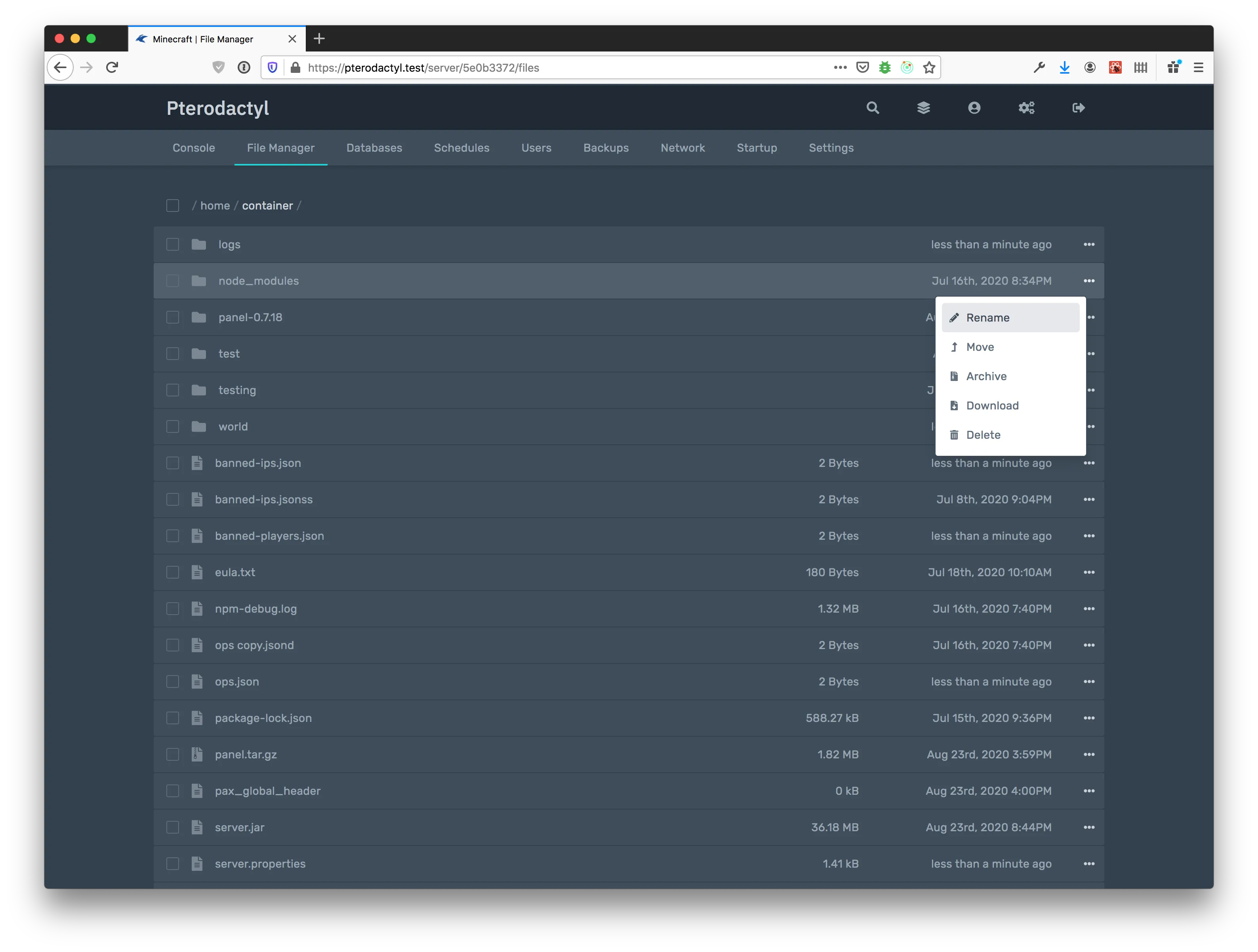This screenshot has height=952, width=1258.
Task: Open the ellipsis options for server.jar
Action: coord(1090,827)
